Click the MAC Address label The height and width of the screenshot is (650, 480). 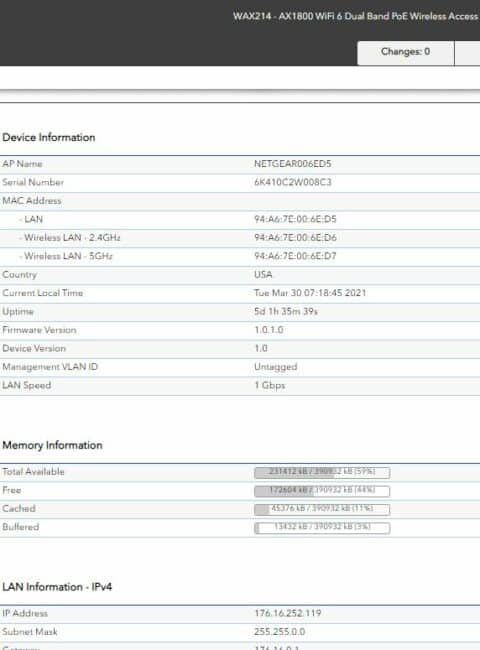click(x=32, y=201)
